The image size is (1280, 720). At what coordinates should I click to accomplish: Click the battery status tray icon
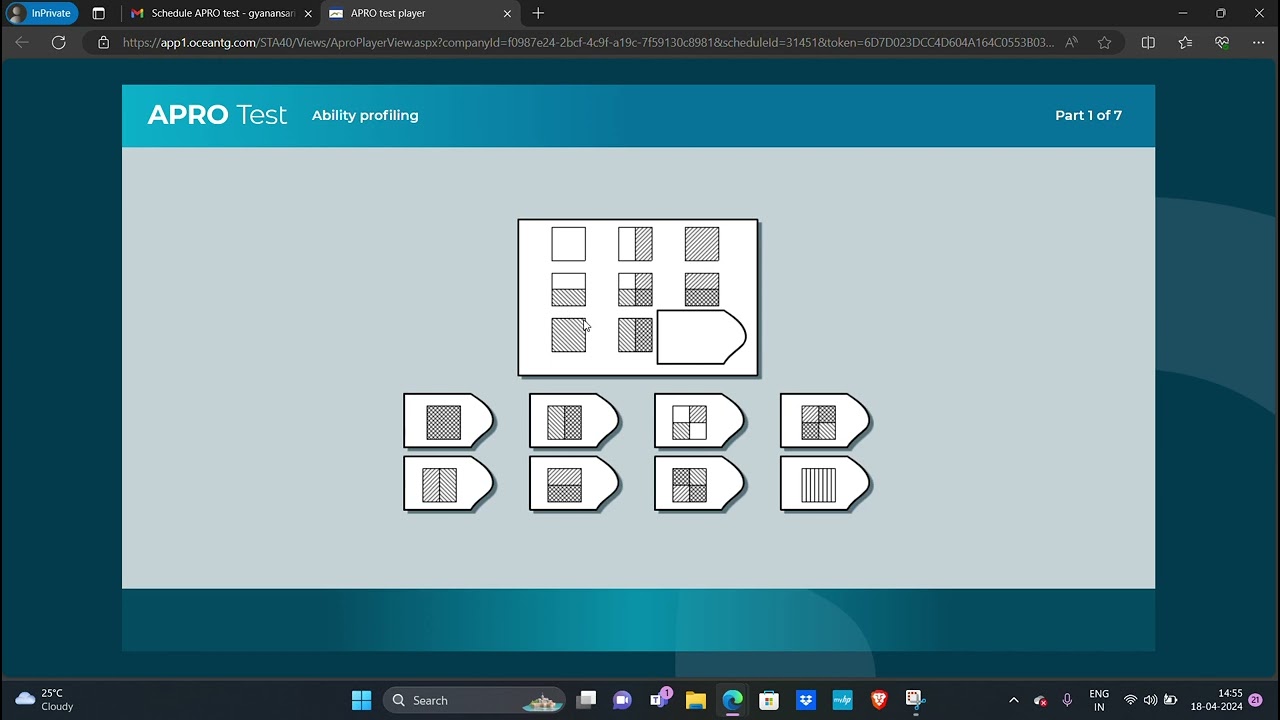click(1170, 700)
